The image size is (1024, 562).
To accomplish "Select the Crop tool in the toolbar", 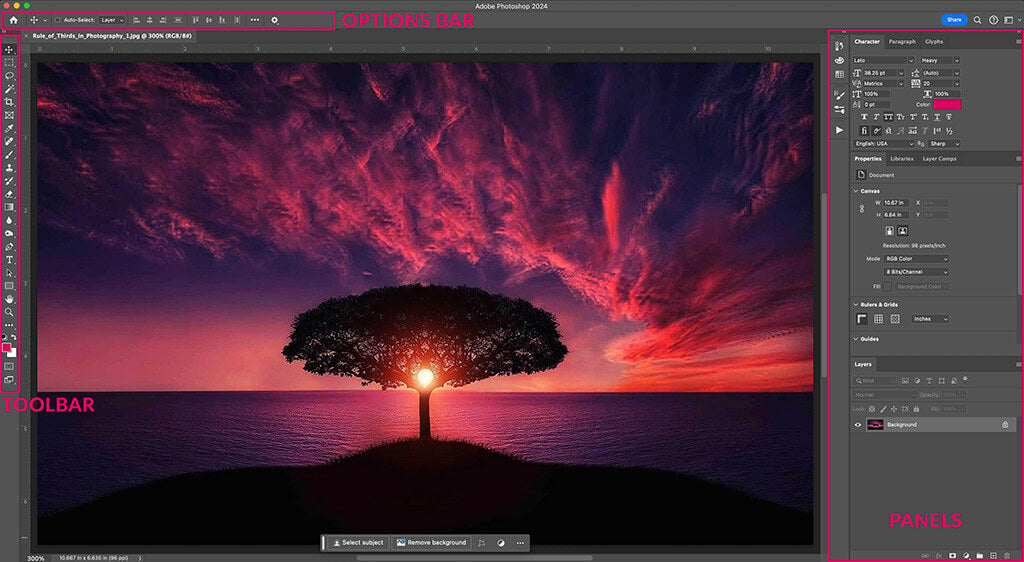I will coord(10,102).
